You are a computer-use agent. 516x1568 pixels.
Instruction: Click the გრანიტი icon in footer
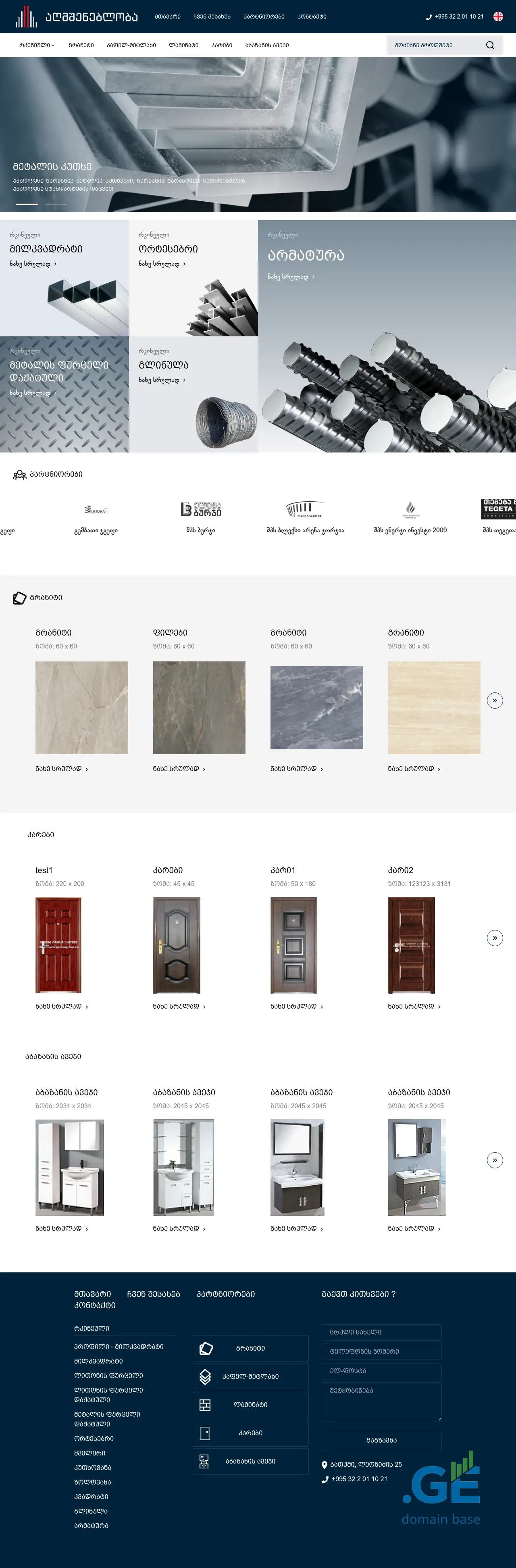click(206, 1348)
